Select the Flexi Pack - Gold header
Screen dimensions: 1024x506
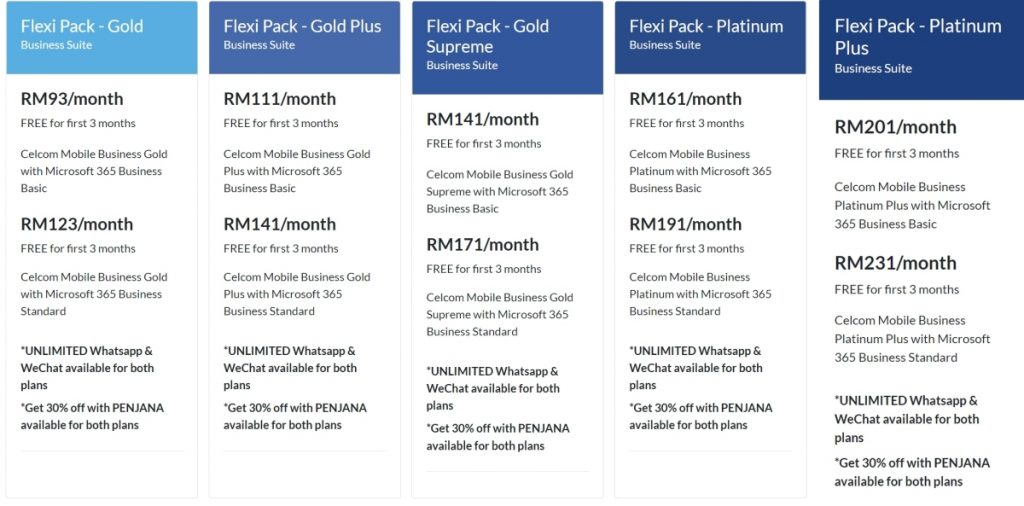pos(82,27)
